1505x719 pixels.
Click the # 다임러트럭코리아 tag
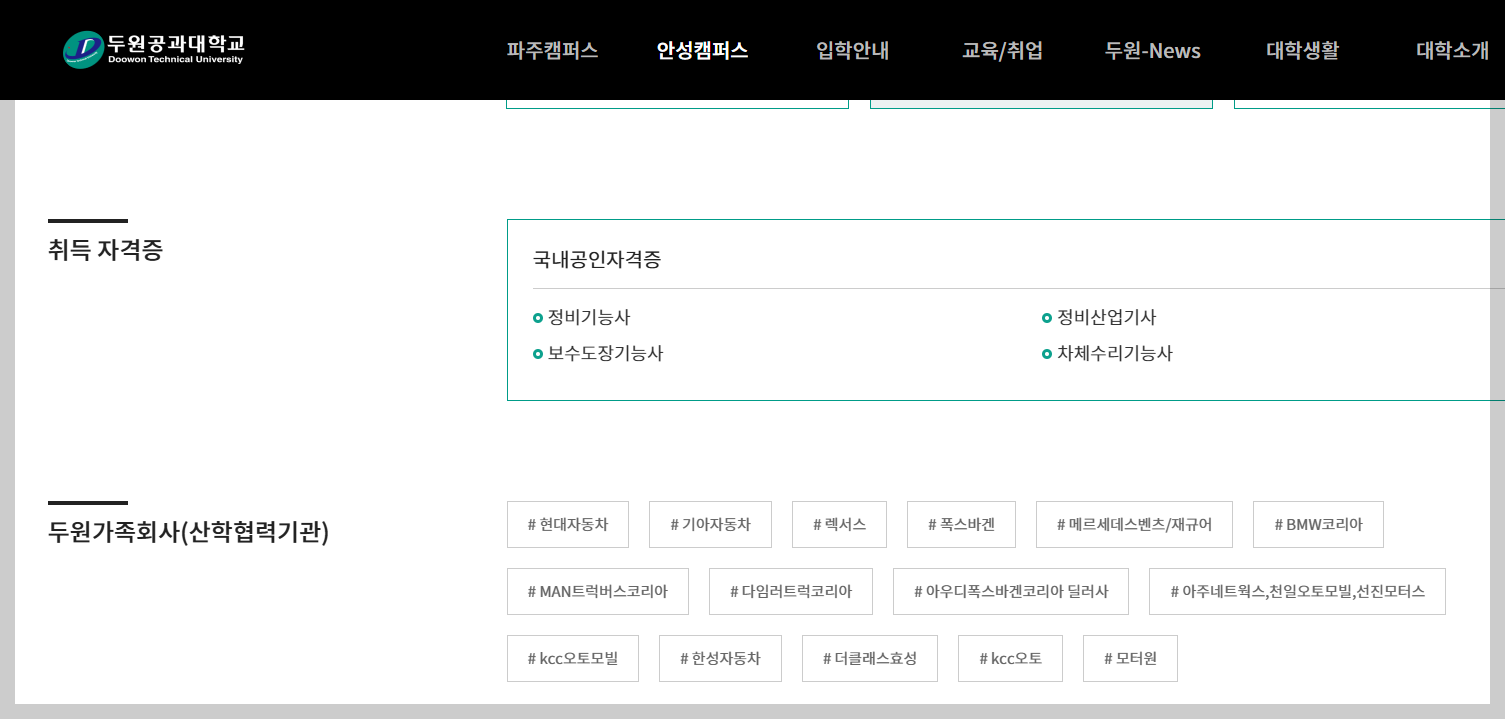(791, 591)
